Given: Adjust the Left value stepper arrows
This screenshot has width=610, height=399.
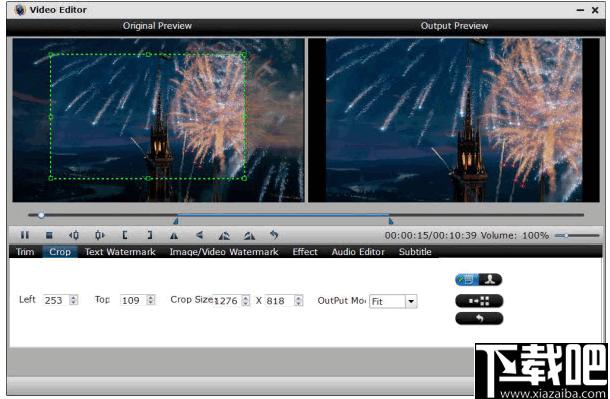Looking at the screenshot, I should coord(74,300).
